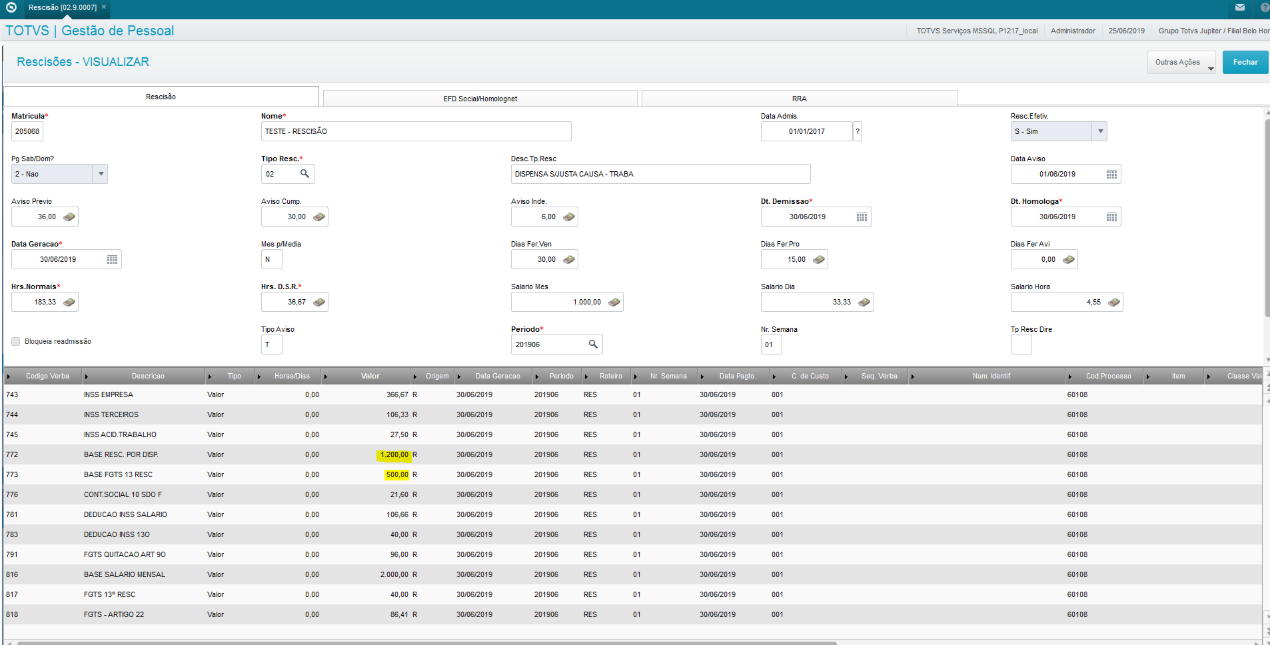Select the INSS TERCEIROS row description
Screen dimensions: 1270x645
[111, 414]
